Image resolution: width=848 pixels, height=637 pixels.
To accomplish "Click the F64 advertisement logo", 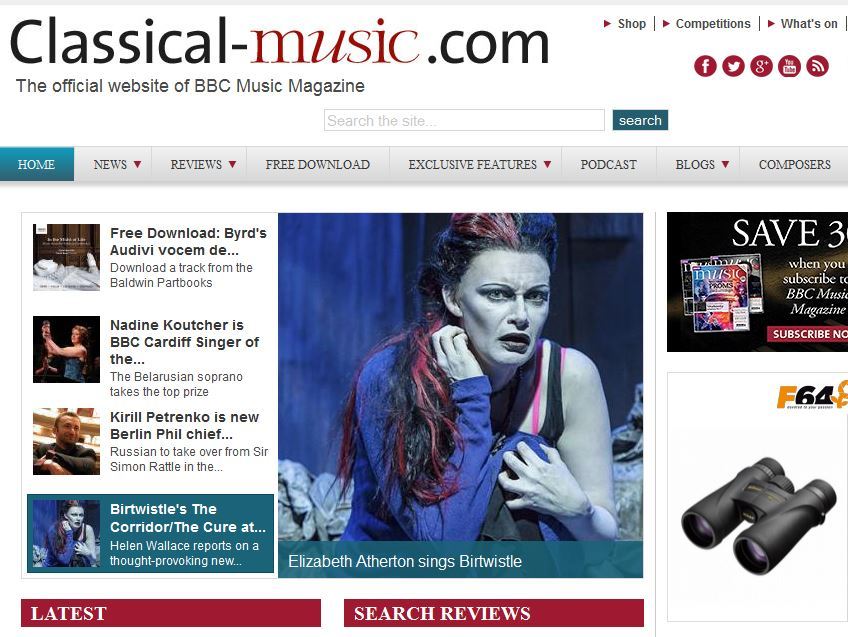I will [812, 395].
